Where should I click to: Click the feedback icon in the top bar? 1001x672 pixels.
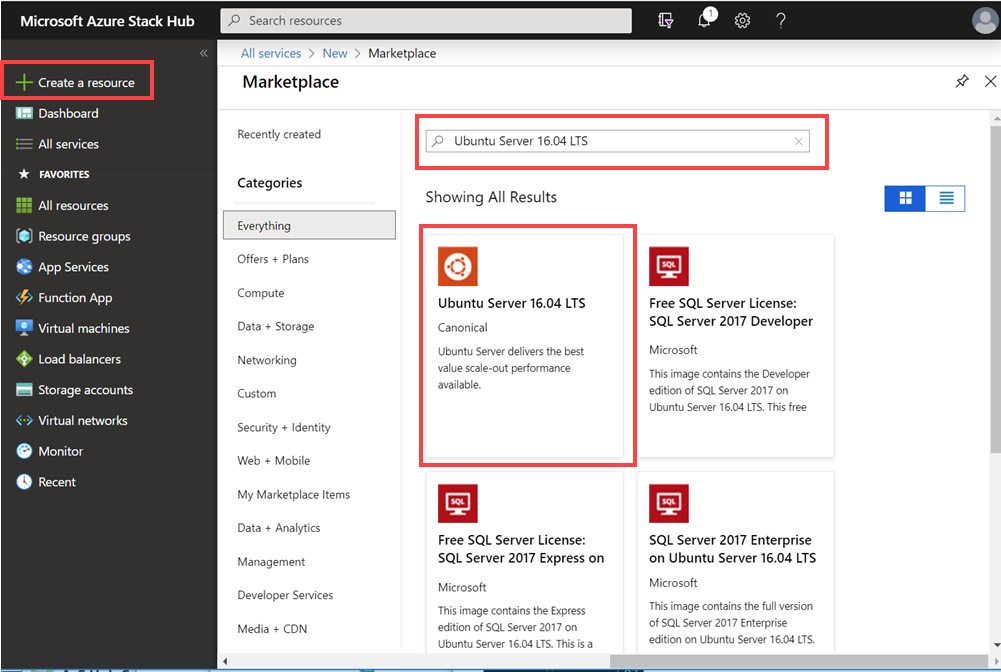point(665,20)
